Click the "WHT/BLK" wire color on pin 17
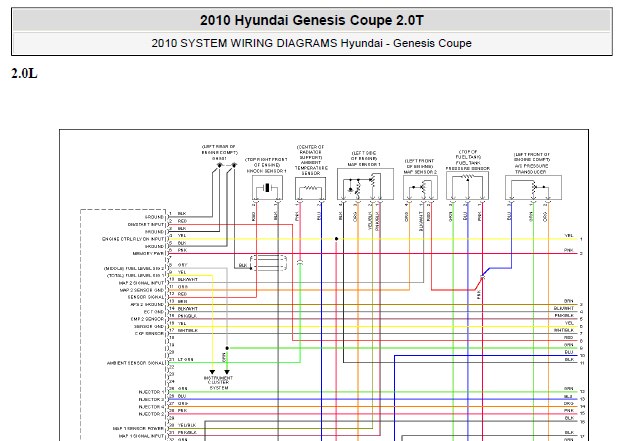 [188, 330]
